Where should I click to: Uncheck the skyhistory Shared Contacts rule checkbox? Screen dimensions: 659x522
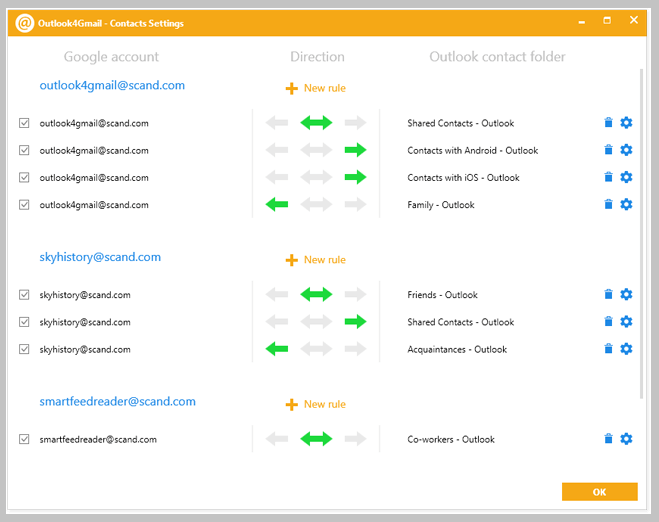tap(24, 322)
